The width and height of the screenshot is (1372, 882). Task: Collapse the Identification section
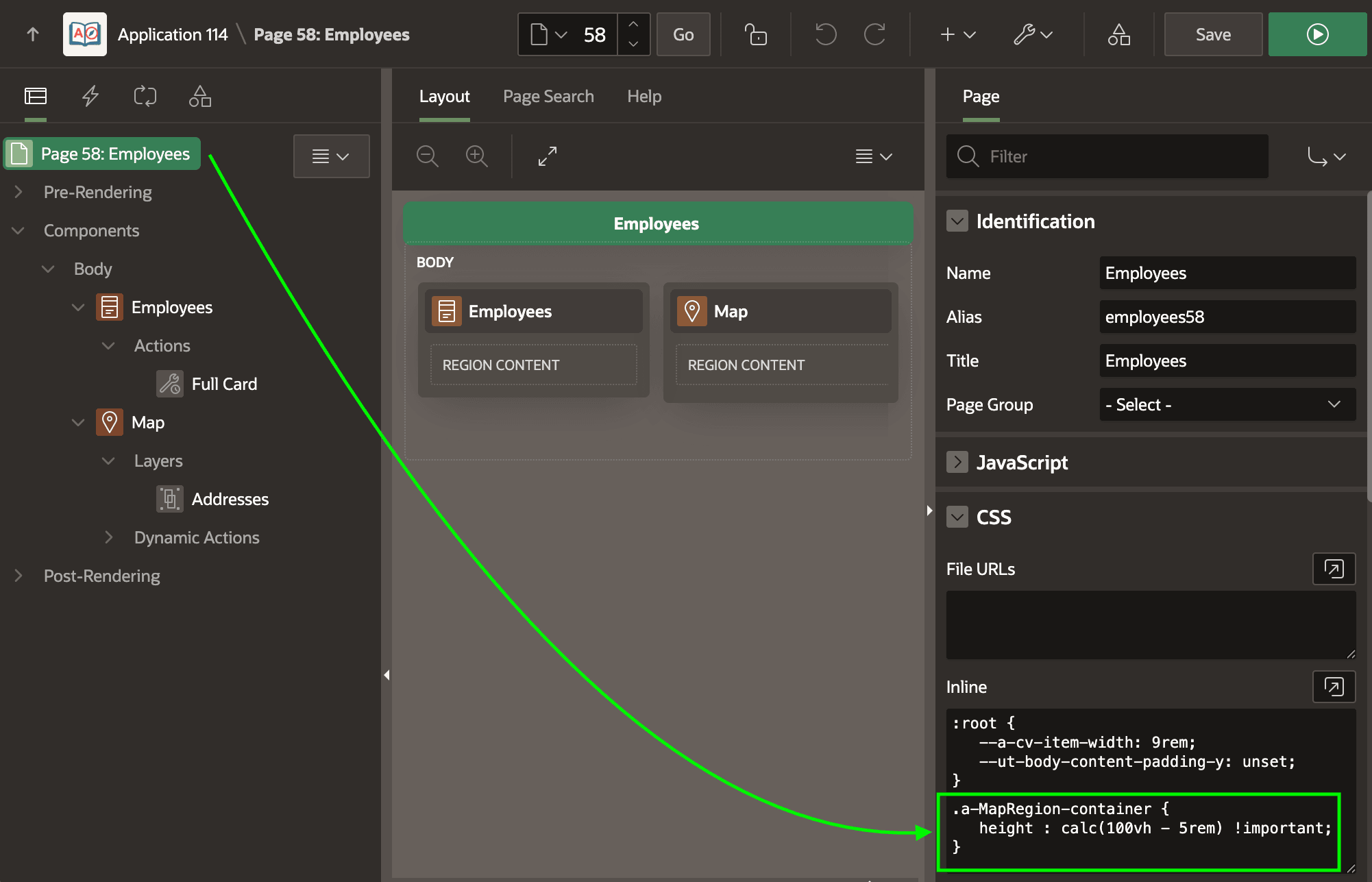pyautogui.click(x=957, y=221)
